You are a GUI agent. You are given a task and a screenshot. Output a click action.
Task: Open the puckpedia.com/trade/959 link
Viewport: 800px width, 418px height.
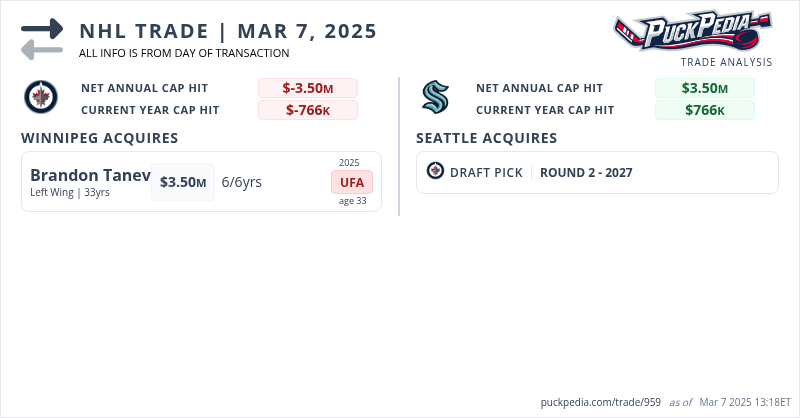coord(600,402)
